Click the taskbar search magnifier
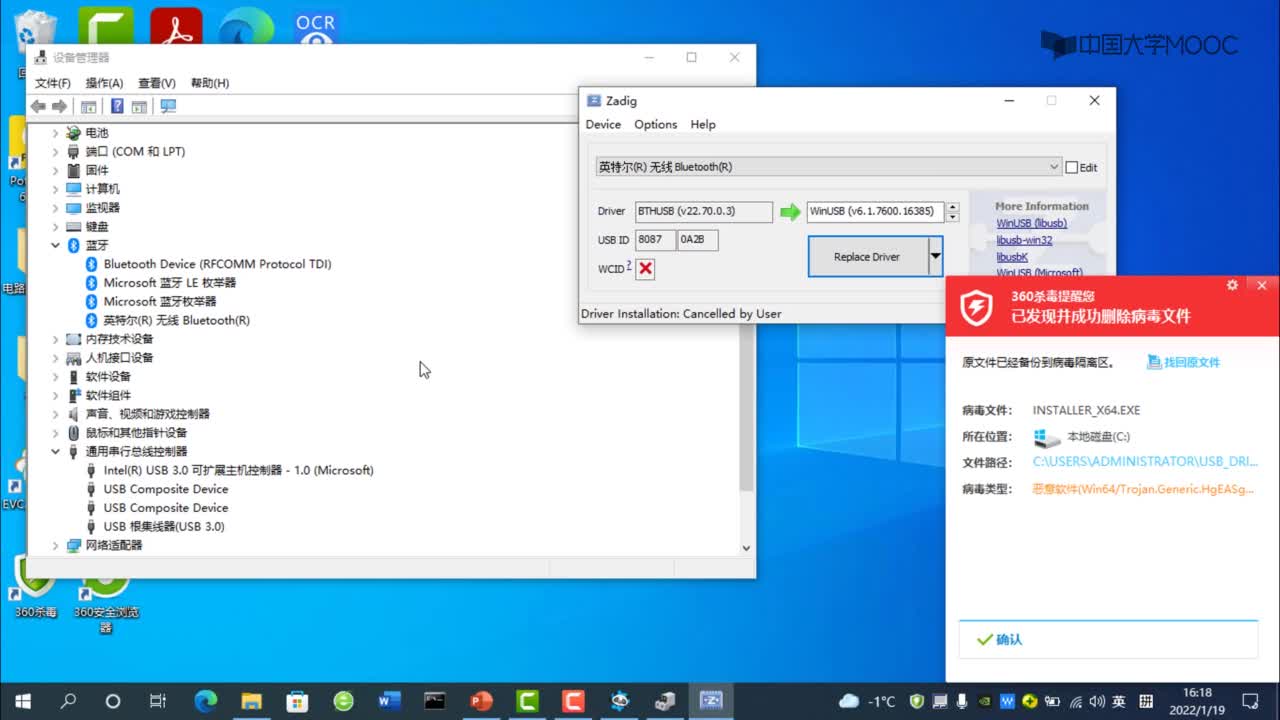 point(68,700)
